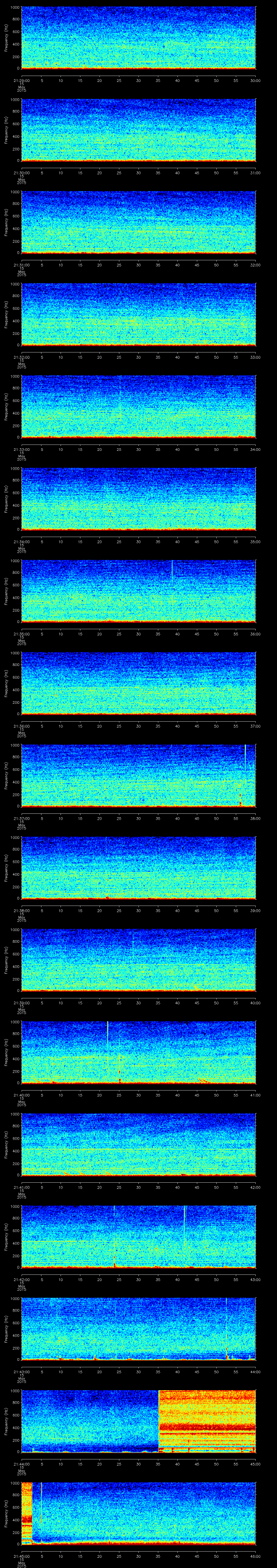Click the "21:36:00" start time label

(21, 726)
